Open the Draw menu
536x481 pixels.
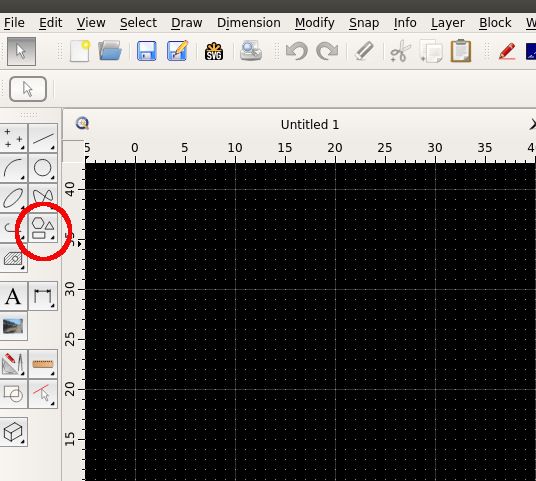click(187, 23)
